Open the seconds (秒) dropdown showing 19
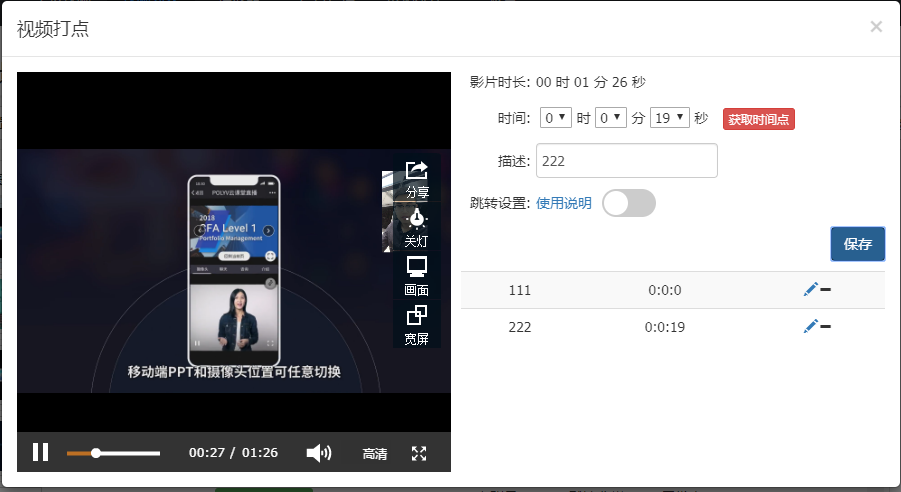The width and height of the screenshot is (901, 492). coord(669,118)
